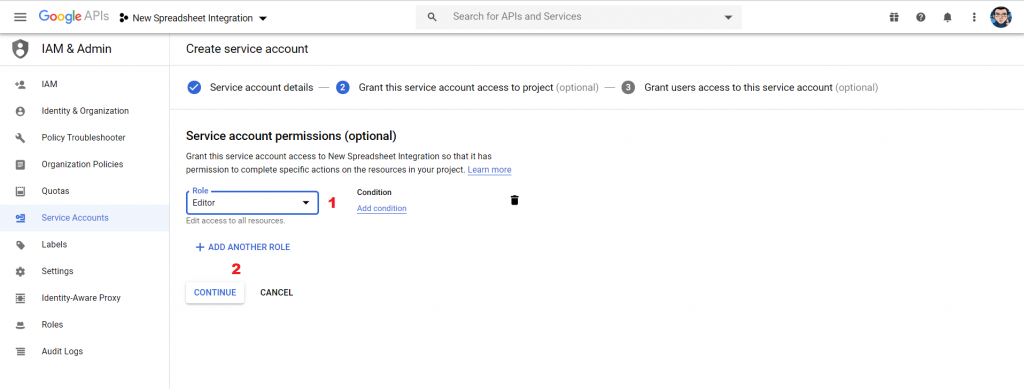
Task: Click the CANCEL button
Action: click(x=276, y=292)
